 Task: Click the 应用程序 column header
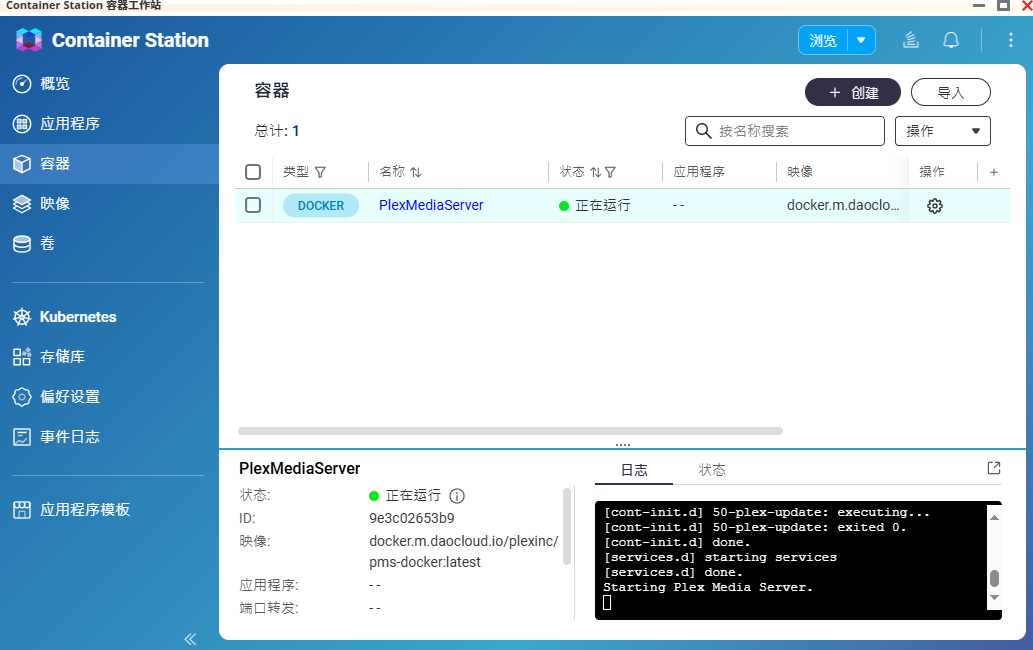click(x=699, y=172)
